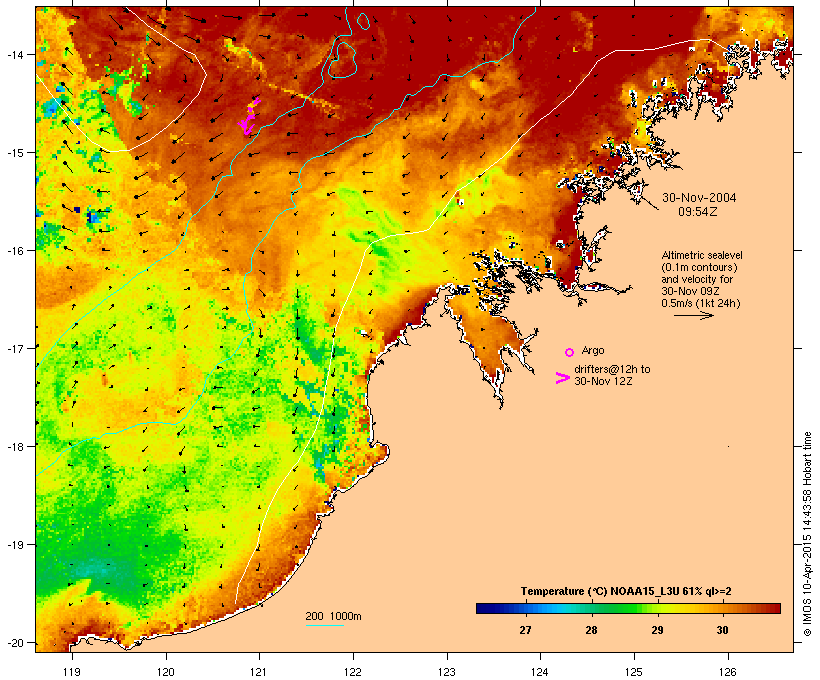Click the 28 colorbar tick label
This screenshot has height=680, width=820.
(591, 630)
